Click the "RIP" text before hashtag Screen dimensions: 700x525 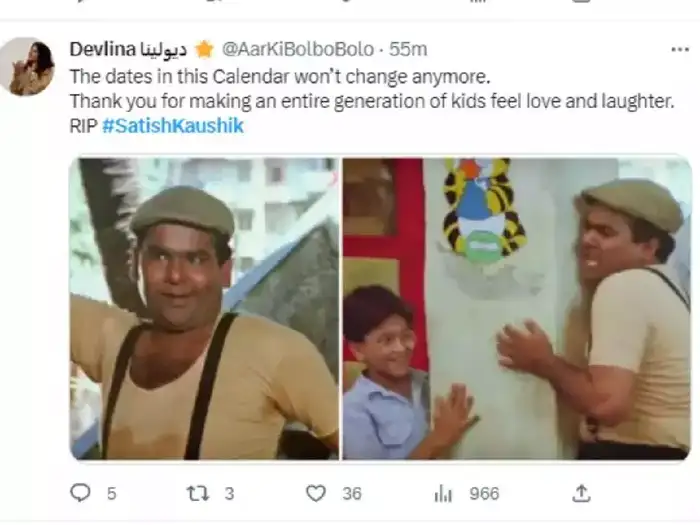point(84,126)
